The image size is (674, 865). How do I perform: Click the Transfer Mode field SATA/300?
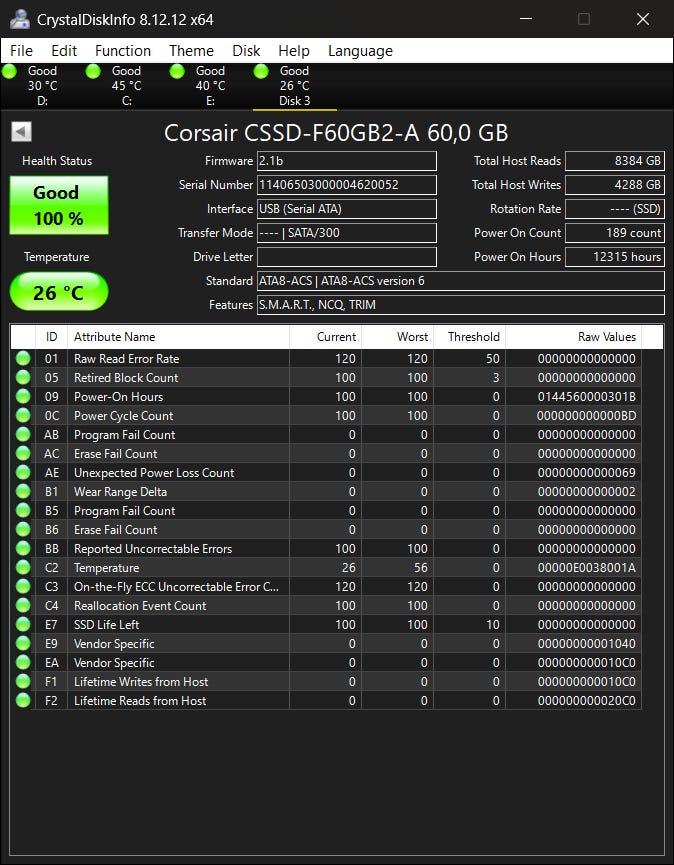tap(346, 233)
